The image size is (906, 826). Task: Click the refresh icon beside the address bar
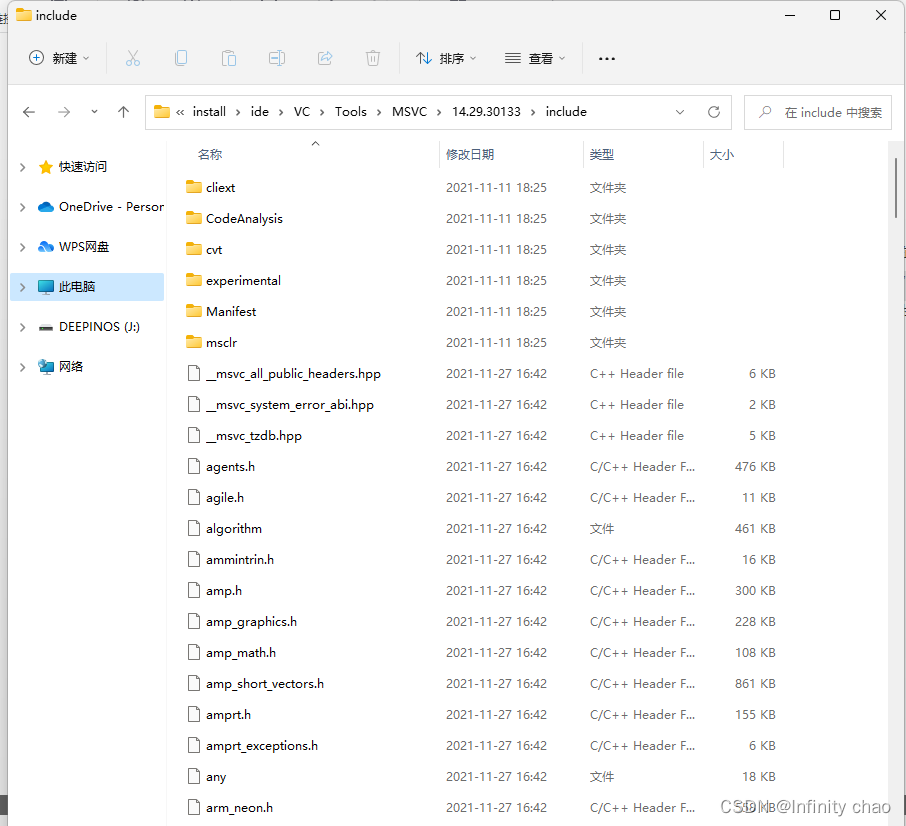pyautogui.click(x=713, y=112)
